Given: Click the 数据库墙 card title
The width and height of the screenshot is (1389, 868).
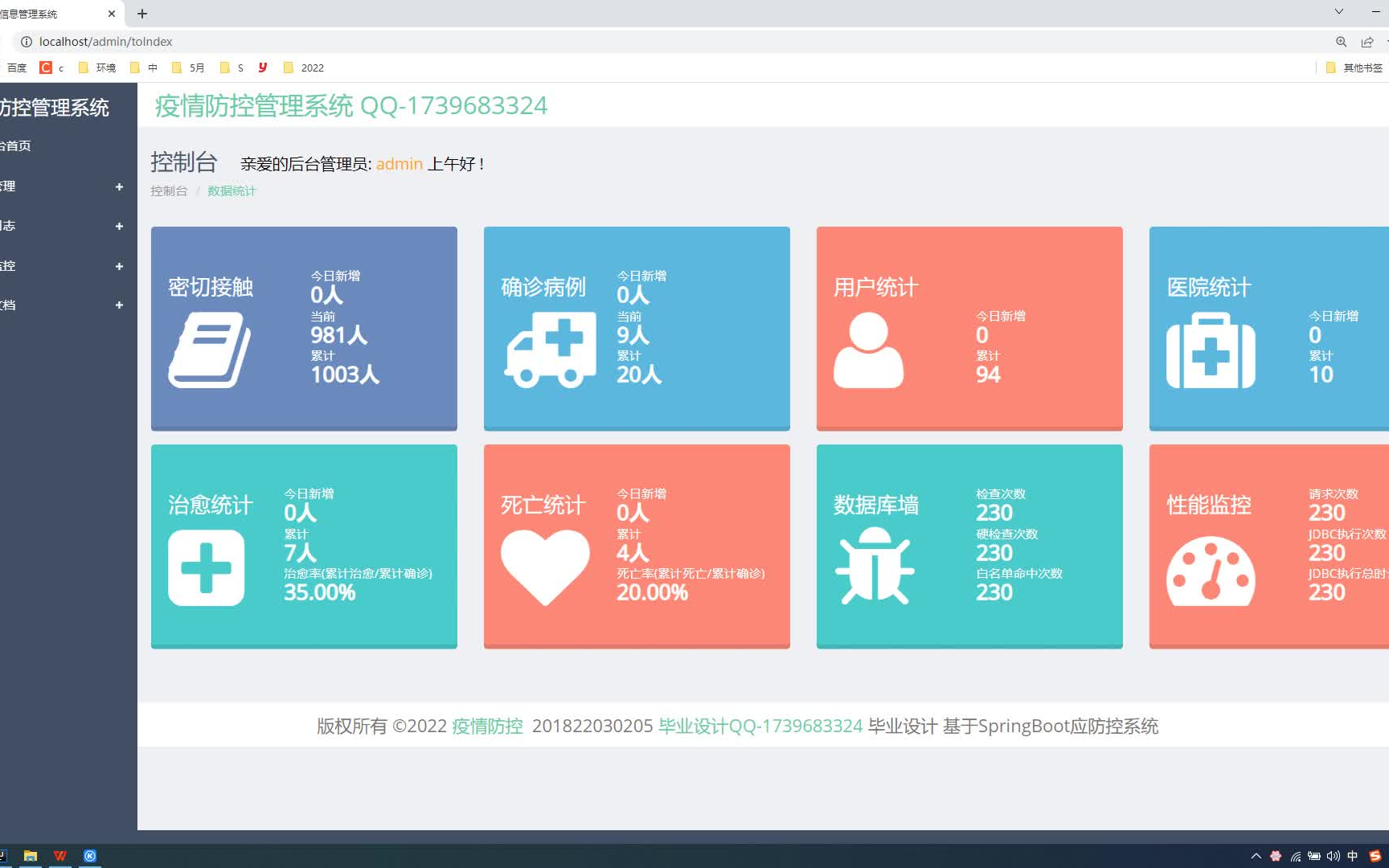Looking at the screenshot, I should [876, 505].
